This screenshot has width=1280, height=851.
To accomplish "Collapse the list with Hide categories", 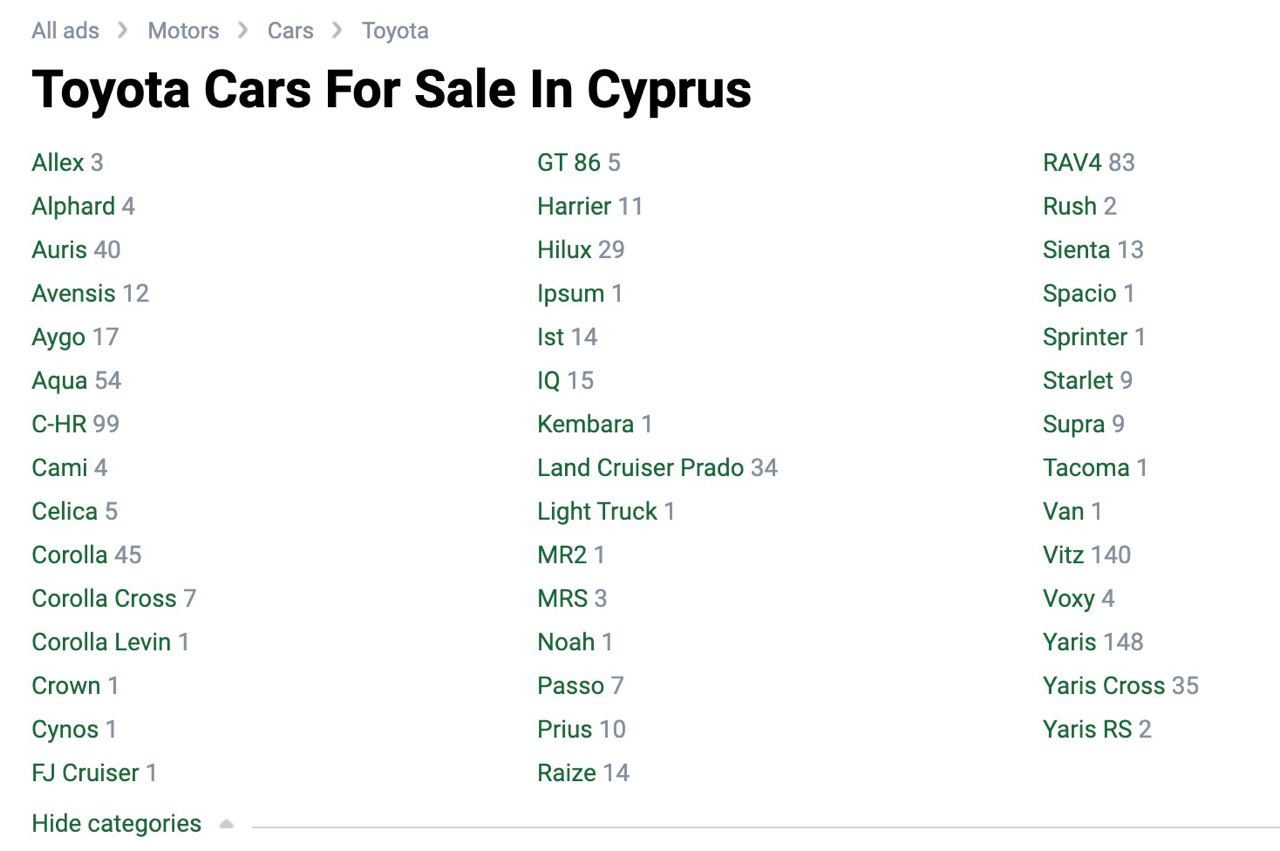I will pyautogui.click(x=116, y=824).
